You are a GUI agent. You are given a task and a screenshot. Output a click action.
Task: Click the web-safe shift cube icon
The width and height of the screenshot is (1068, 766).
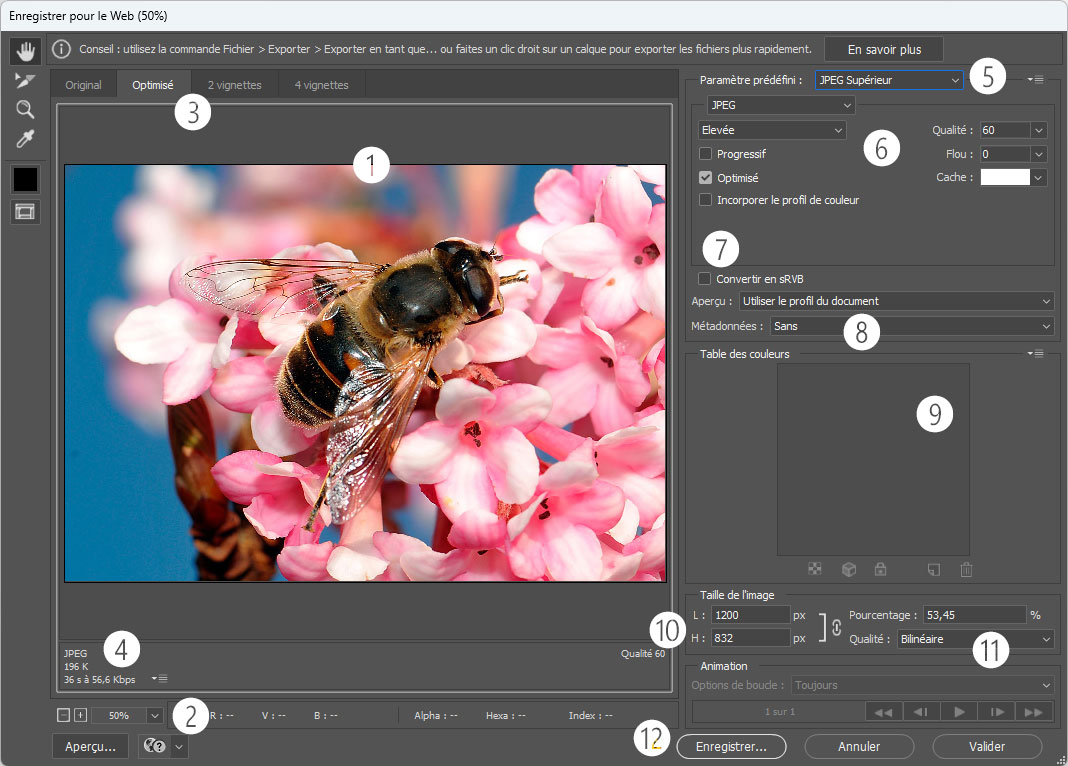tap(849, 569)
